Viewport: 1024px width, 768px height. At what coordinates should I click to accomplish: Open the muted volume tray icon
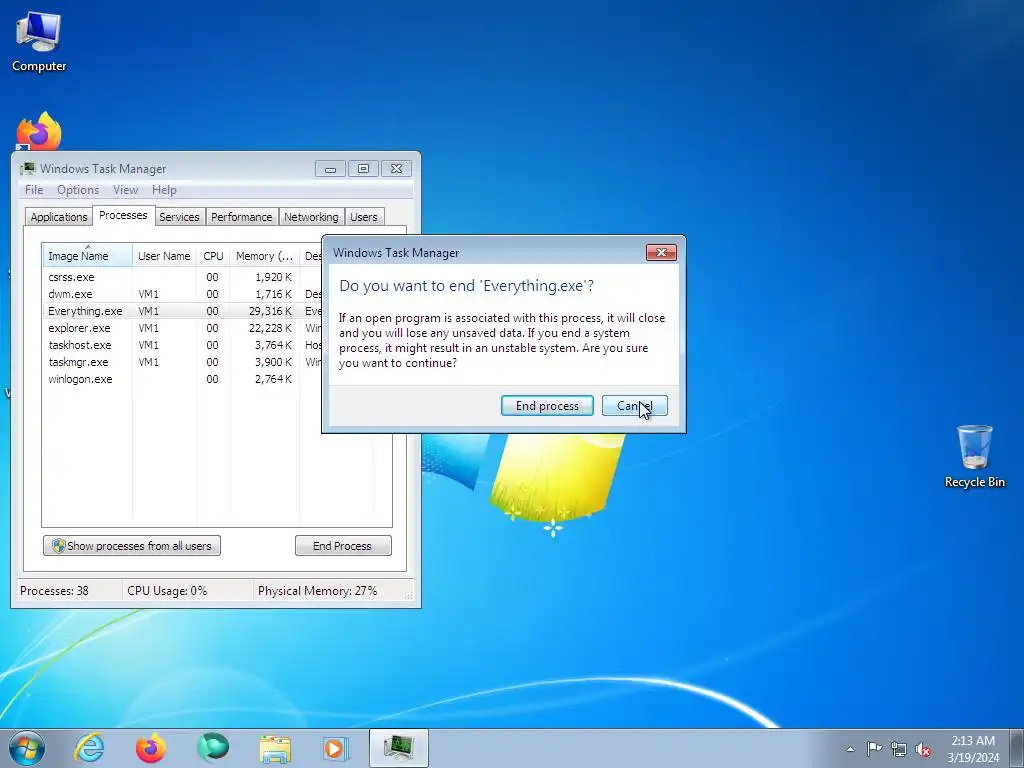point(923,750)
